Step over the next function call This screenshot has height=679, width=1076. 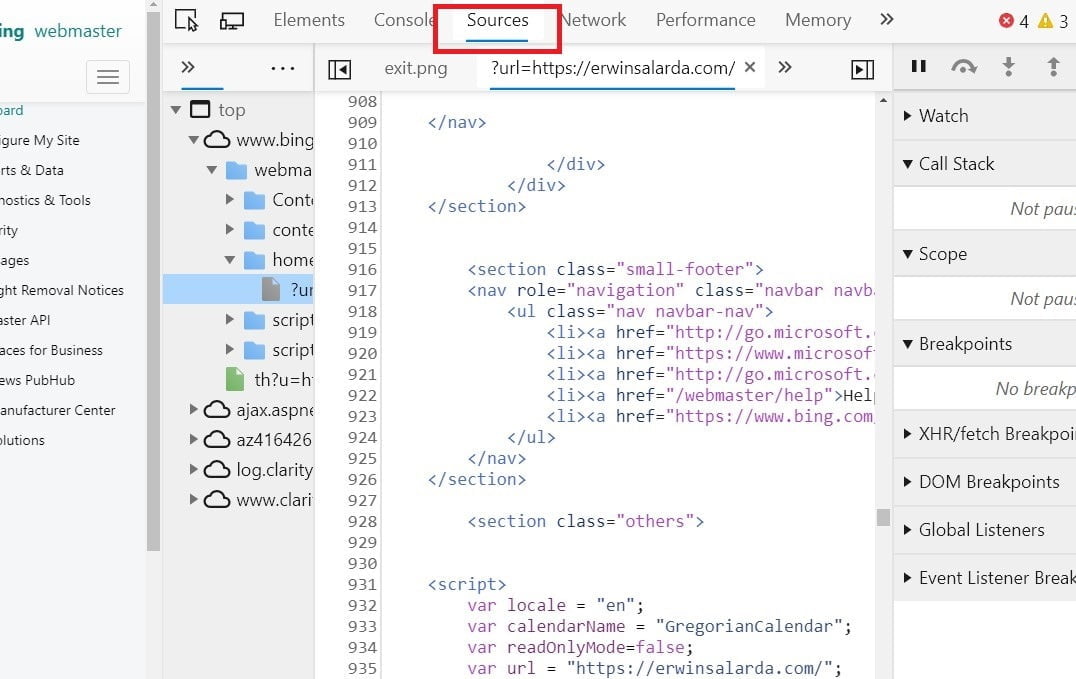click(x=963, y=66)
